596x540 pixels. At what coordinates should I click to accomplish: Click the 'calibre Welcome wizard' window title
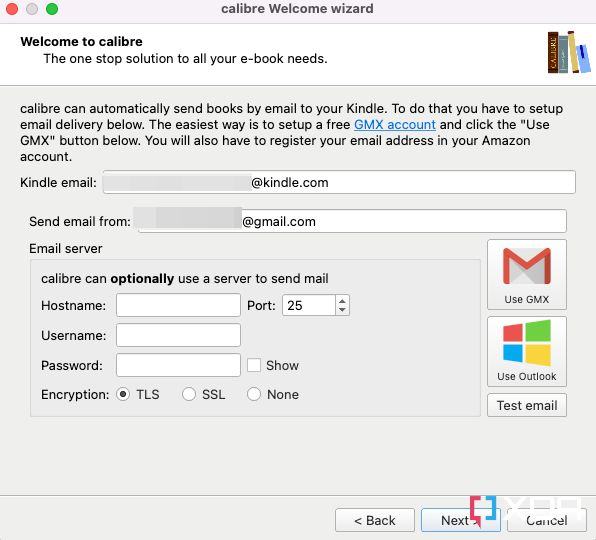297,8
